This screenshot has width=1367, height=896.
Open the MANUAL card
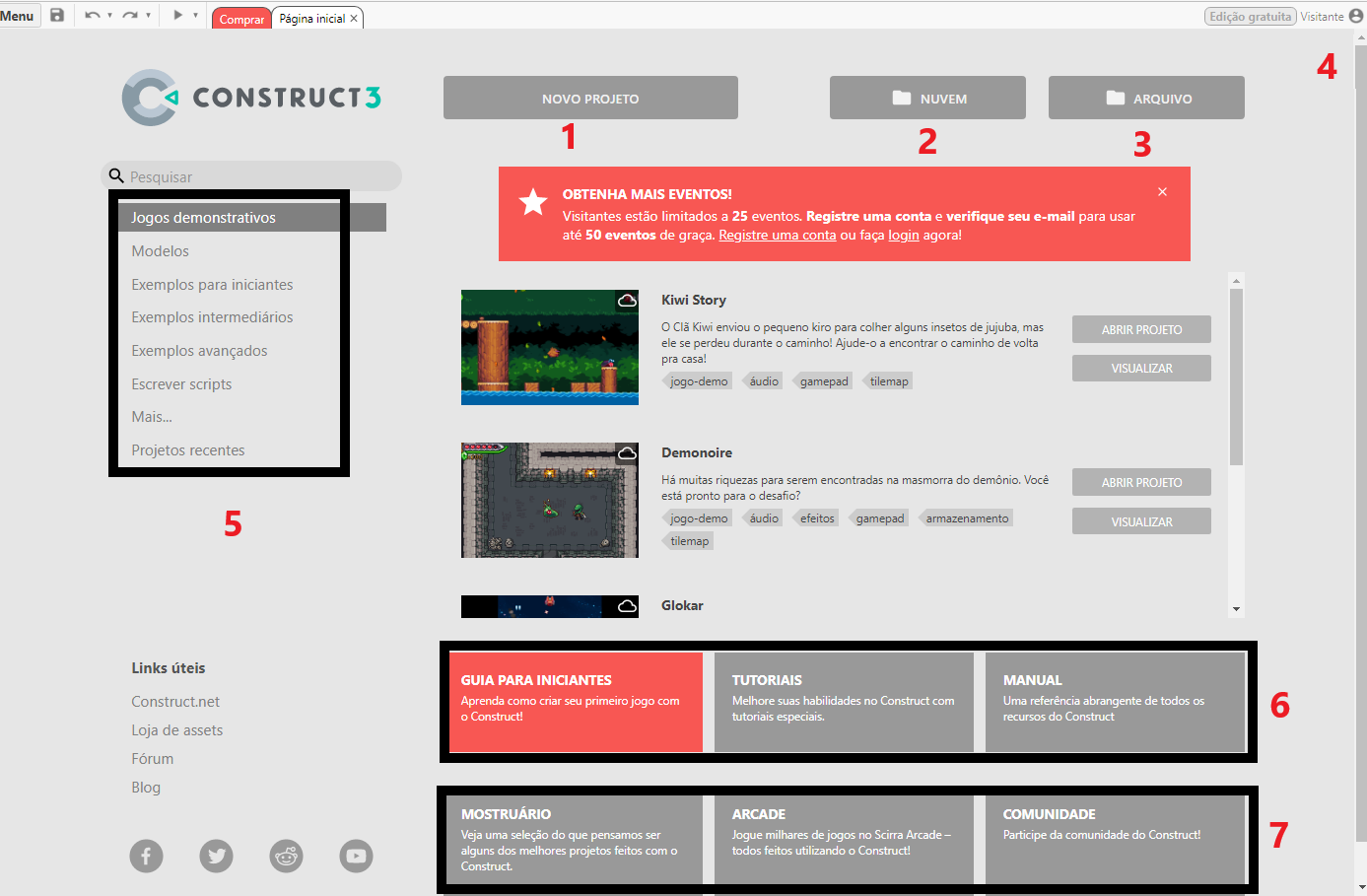[1115, 702]
